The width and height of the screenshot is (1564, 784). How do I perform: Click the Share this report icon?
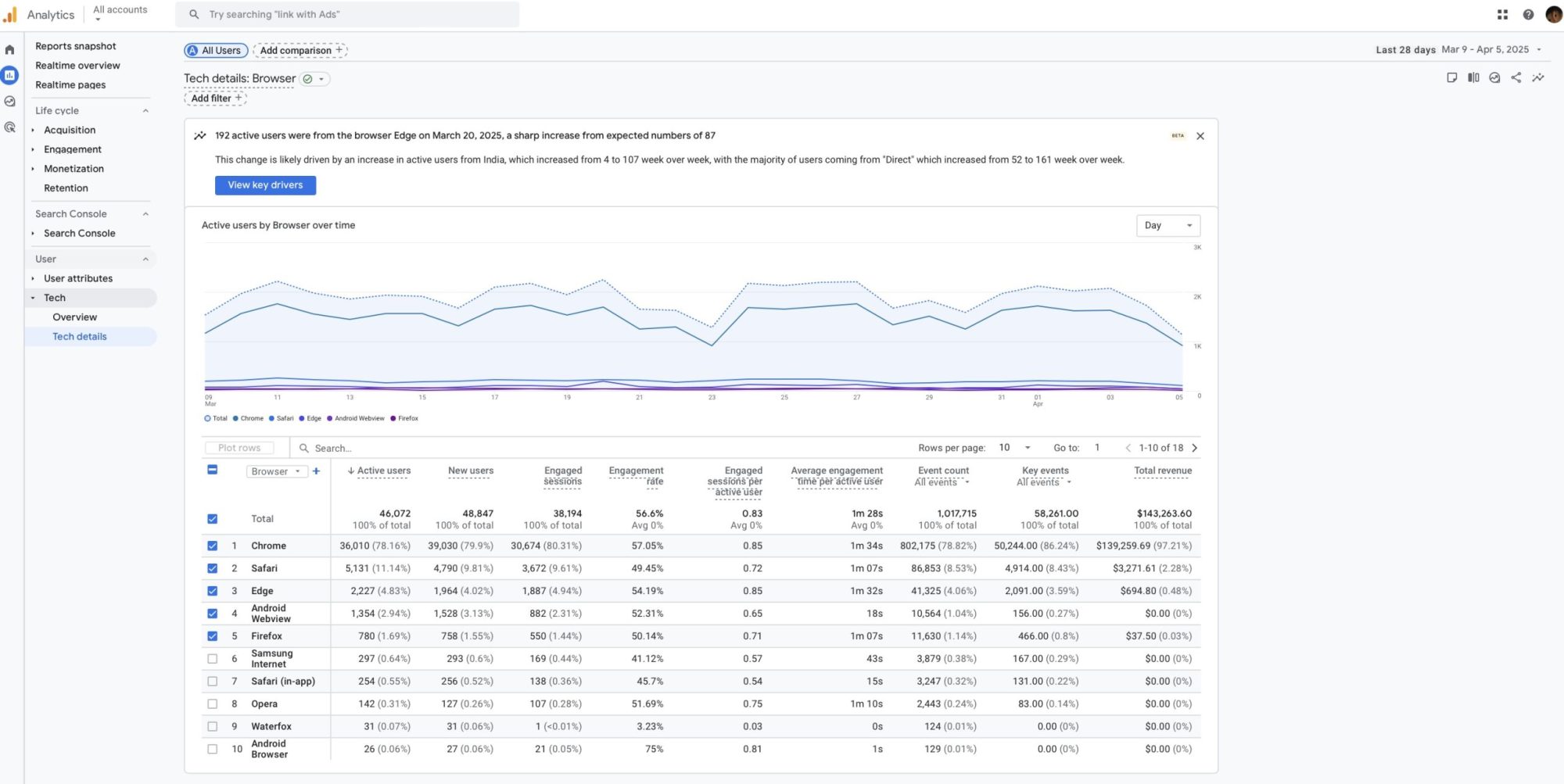pos(1516,77)
